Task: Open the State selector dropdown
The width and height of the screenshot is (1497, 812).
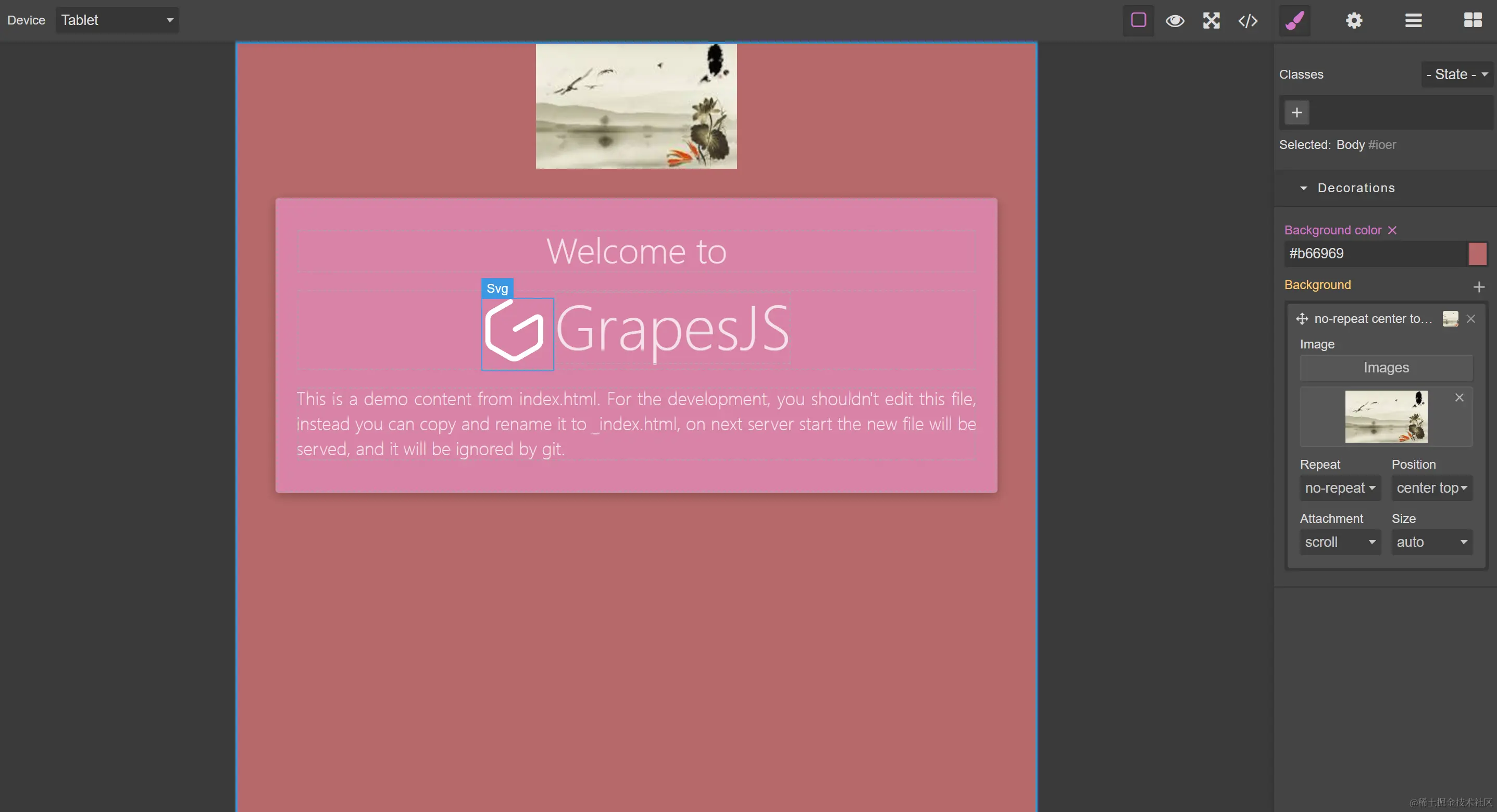Action: pyautogui.click(x=1456, y=74)
